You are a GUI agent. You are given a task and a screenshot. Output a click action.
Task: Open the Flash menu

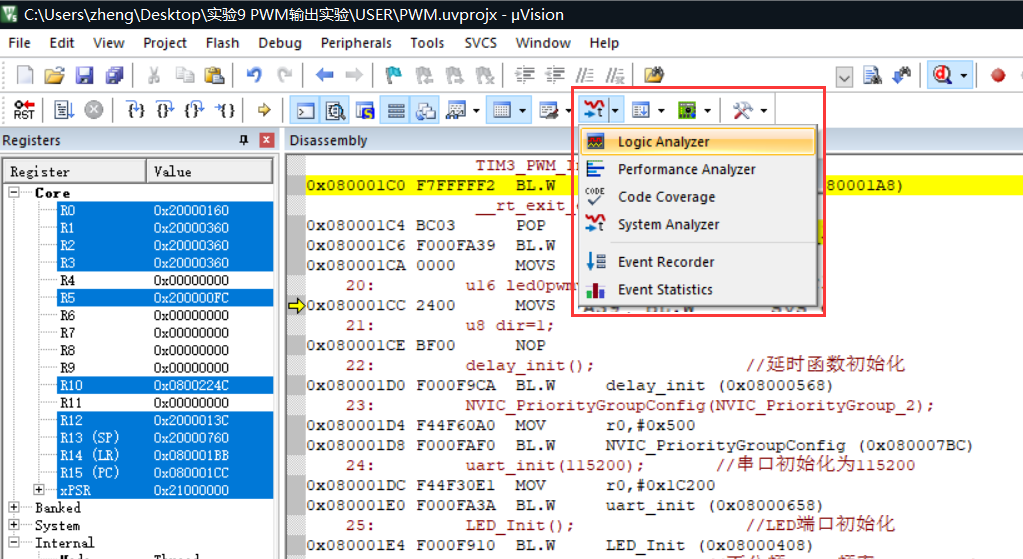pos(222,43)
